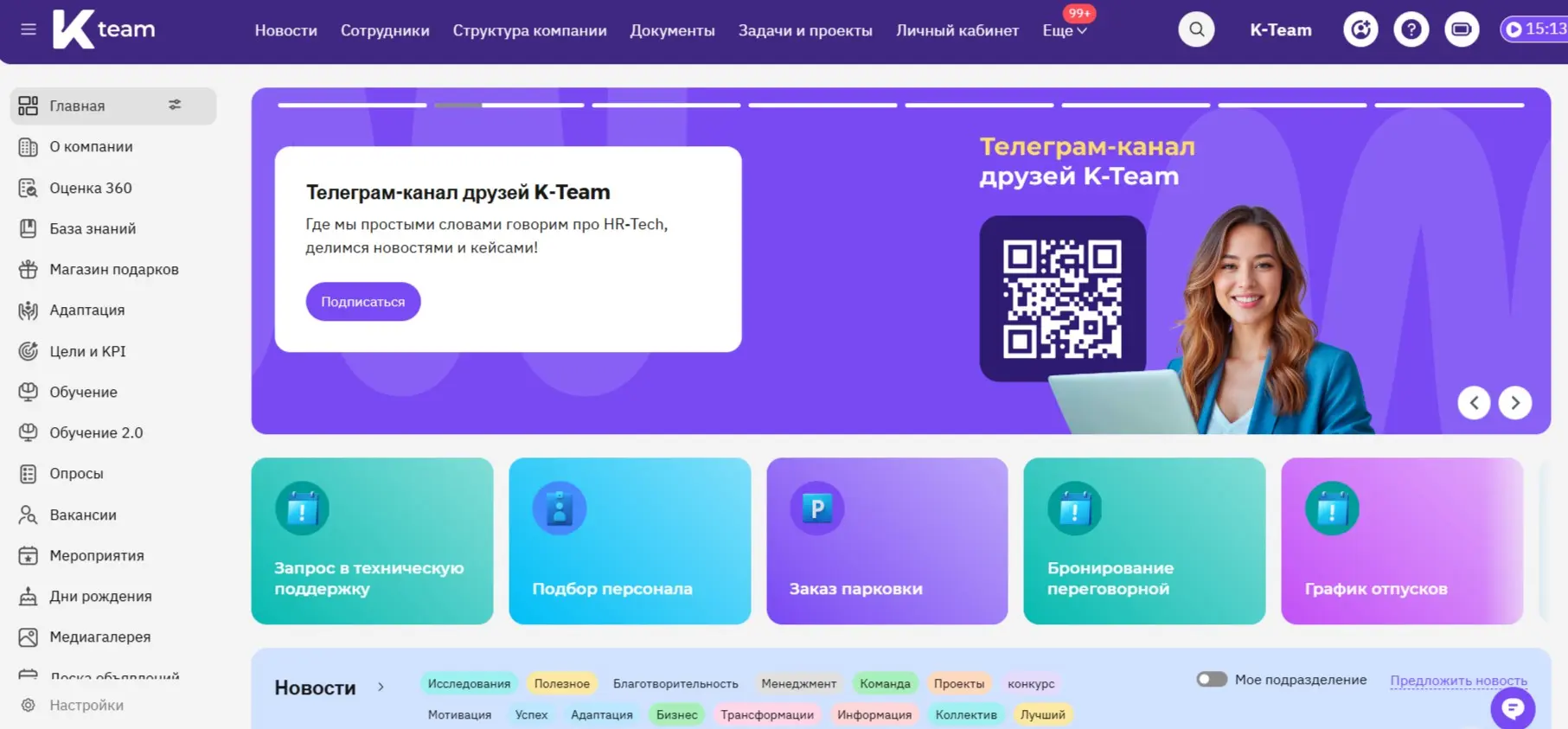Click the Адаптация sidebar icon
The height and width of the screenshot is (729, 1568).
pyautogui.click(x=29, y=310)
